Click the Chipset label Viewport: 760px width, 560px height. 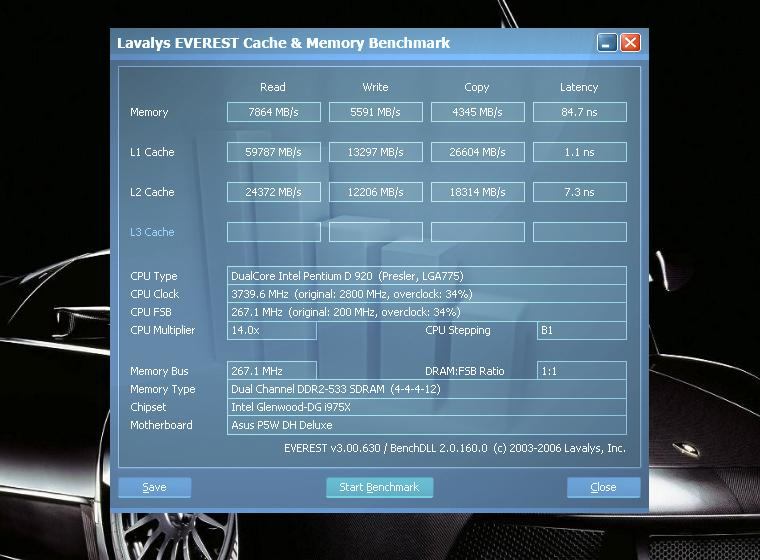pyautogui.click(x=148, y=407)
